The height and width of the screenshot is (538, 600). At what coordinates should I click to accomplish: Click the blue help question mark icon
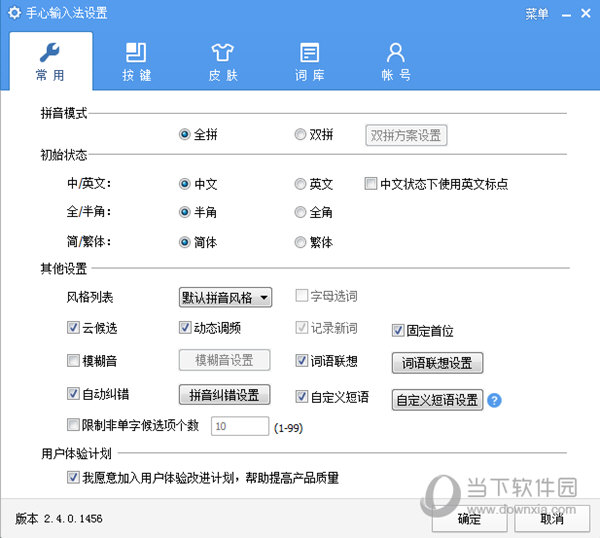click(494, 401)
